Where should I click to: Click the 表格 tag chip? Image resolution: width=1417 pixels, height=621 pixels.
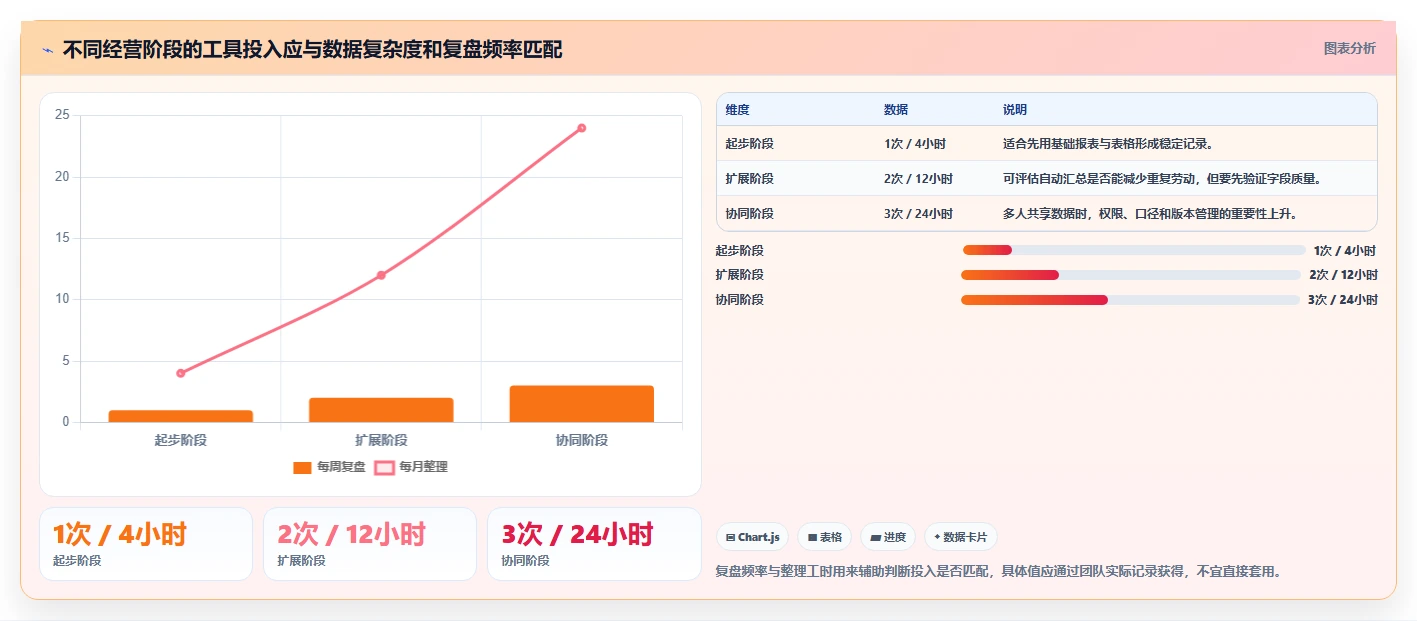coord(825,537)
